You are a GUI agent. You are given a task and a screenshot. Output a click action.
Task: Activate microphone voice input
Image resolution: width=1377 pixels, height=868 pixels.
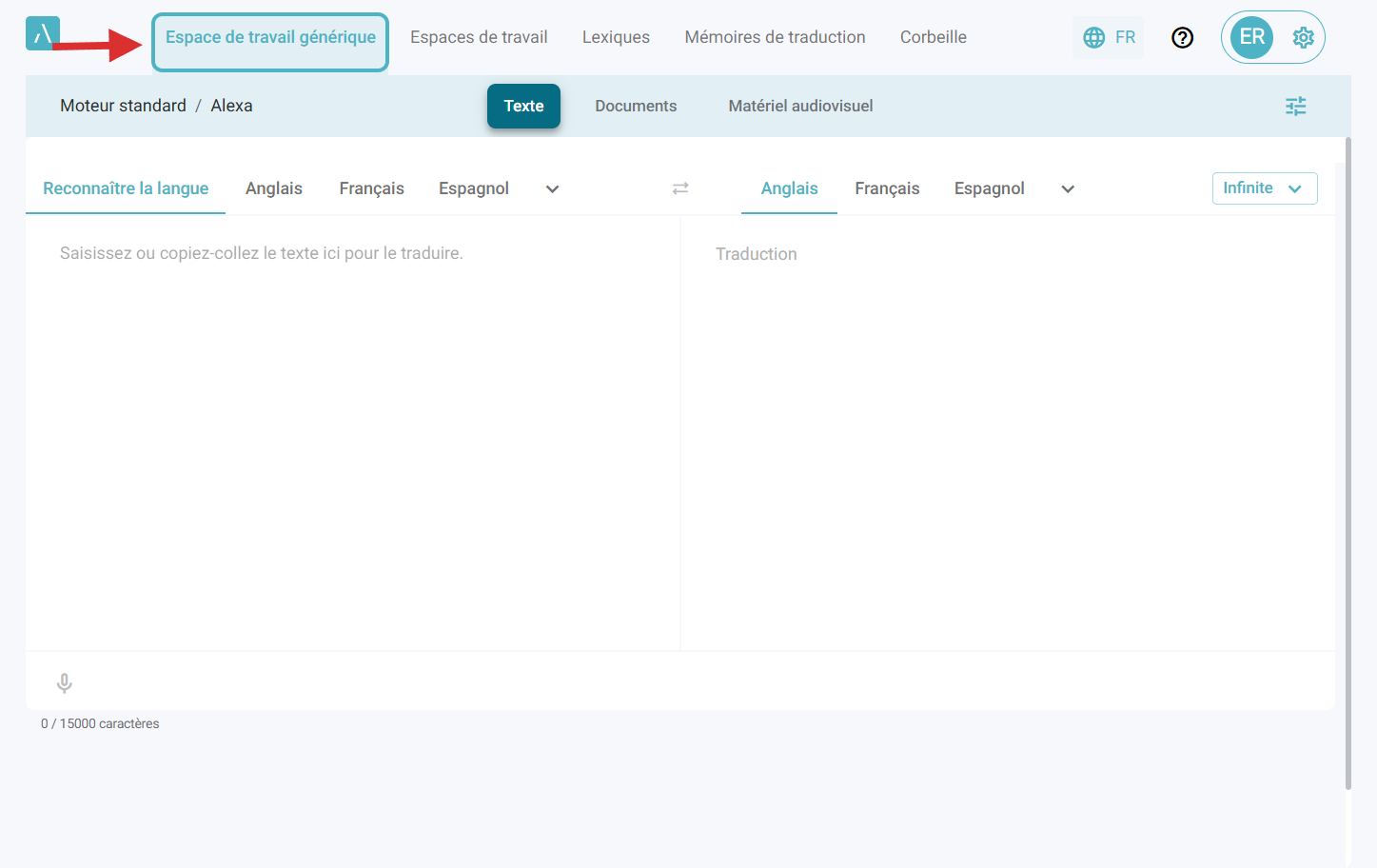65,682
